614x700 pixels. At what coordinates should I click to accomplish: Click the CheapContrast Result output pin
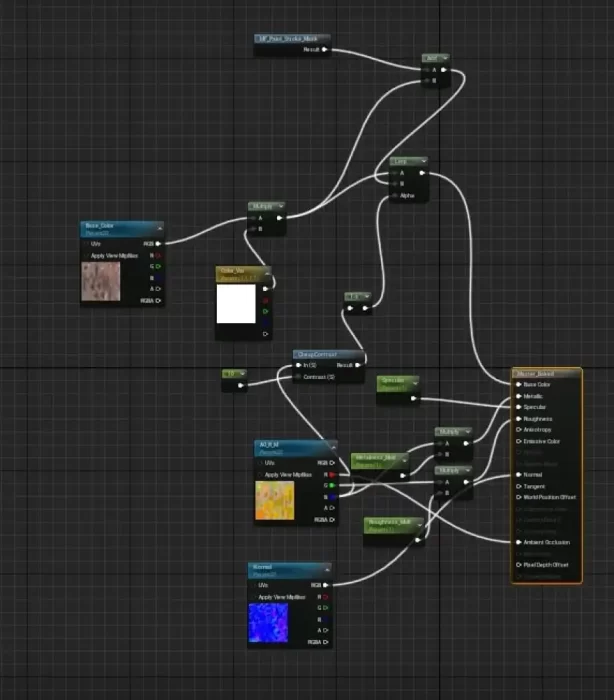[x=359, y=366]
